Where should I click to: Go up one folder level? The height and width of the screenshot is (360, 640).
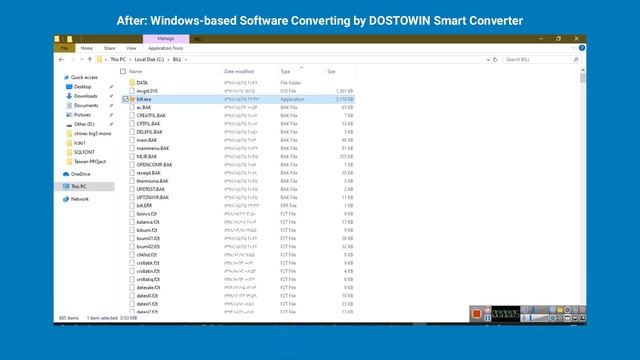pyautogui.click(x=90, y=60)
